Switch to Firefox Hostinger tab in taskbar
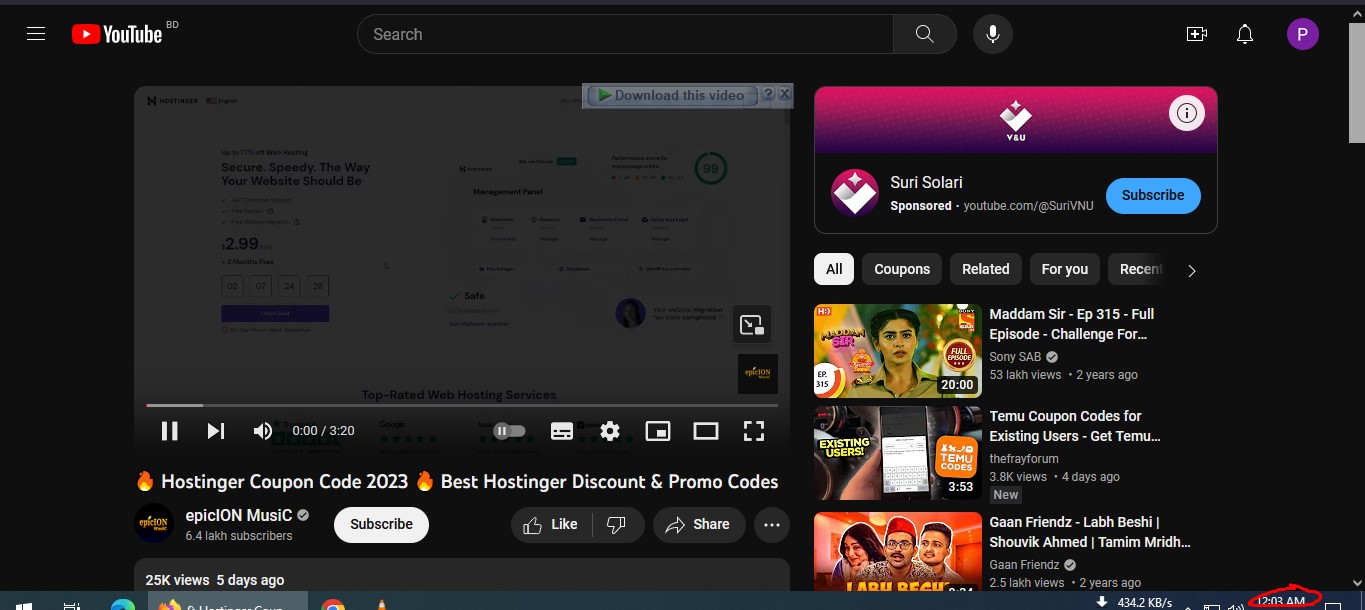1365x610 pixels. click(229, 603)
